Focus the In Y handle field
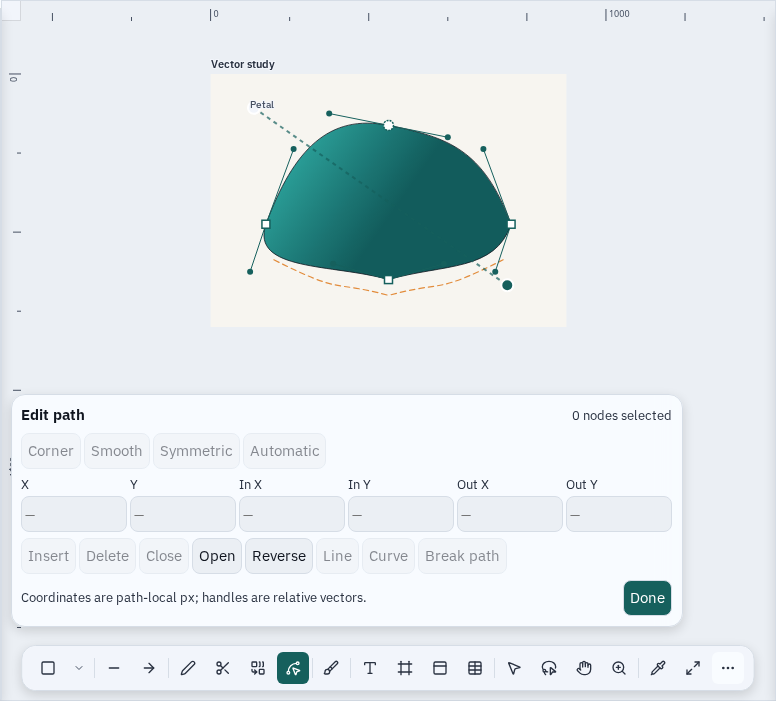776x701 pixels. point(401,514)
